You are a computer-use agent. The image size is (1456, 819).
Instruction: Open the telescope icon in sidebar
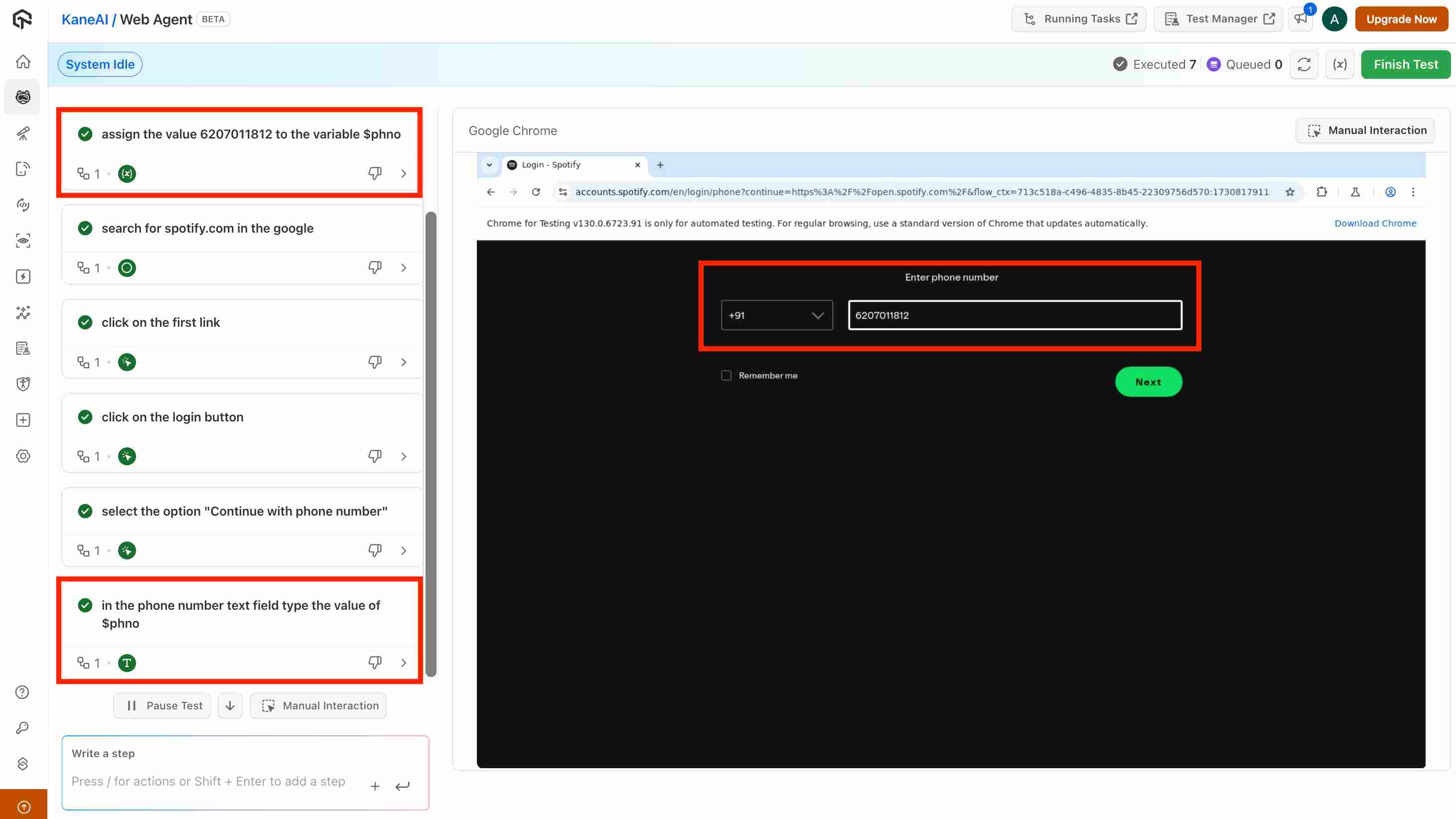[22, 133]
